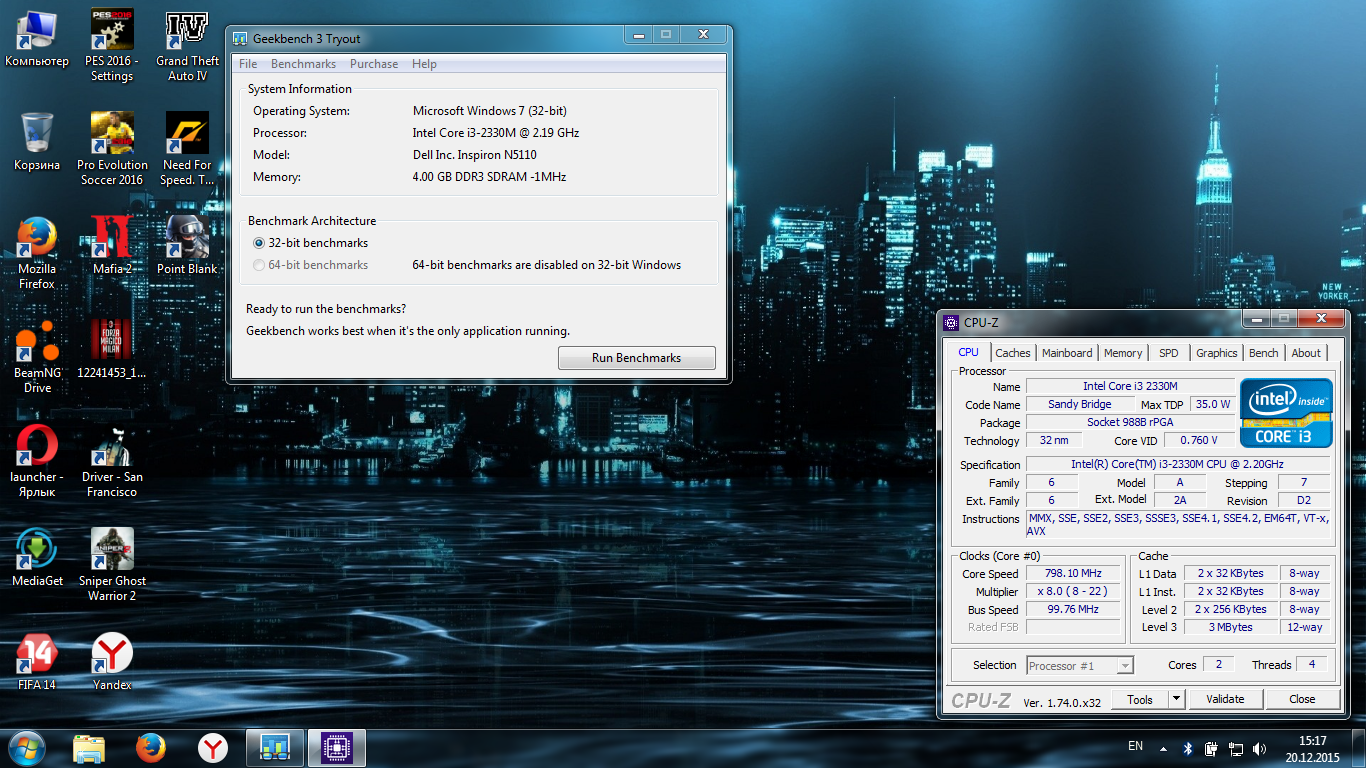Viewport: 1366px width, 768px height.
Task: Click the CPU-Z Specification field
Action: click(x=1178, y=464)
